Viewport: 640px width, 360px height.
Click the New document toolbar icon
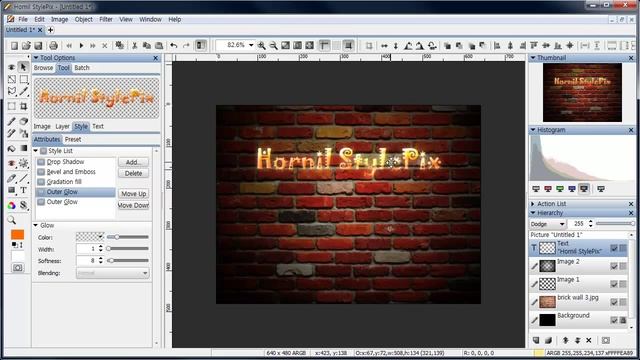pyautogui.click(x=14, y=45)
